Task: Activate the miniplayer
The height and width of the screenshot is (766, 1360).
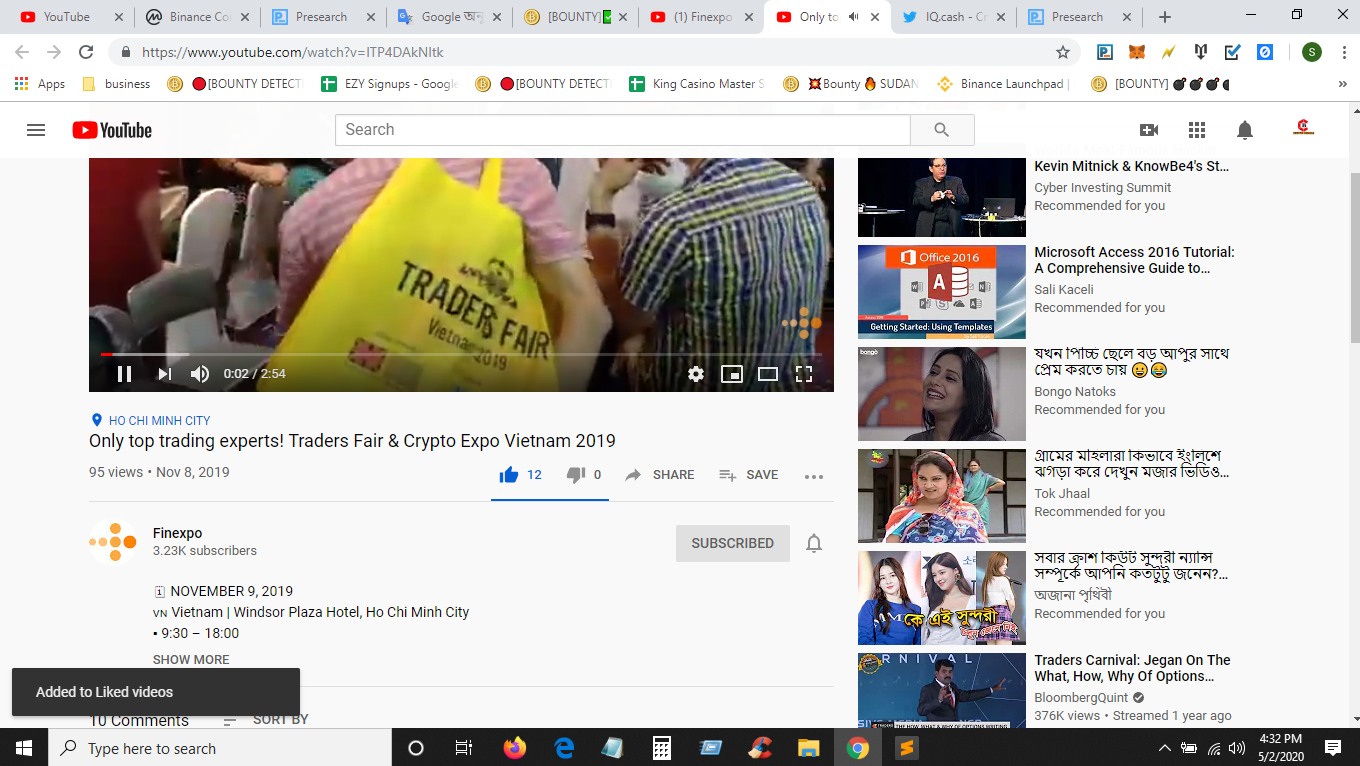Action: click(732, 374)
